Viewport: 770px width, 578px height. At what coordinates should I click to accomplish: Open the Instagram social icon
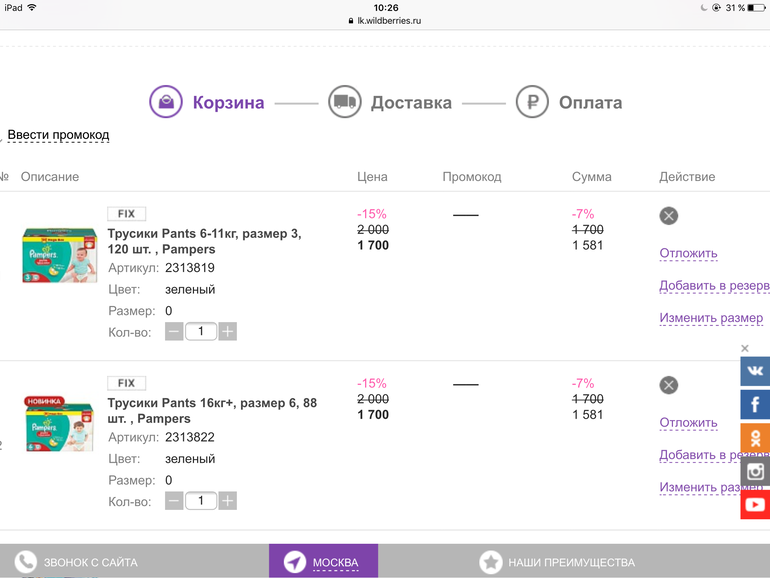[755, 471]
